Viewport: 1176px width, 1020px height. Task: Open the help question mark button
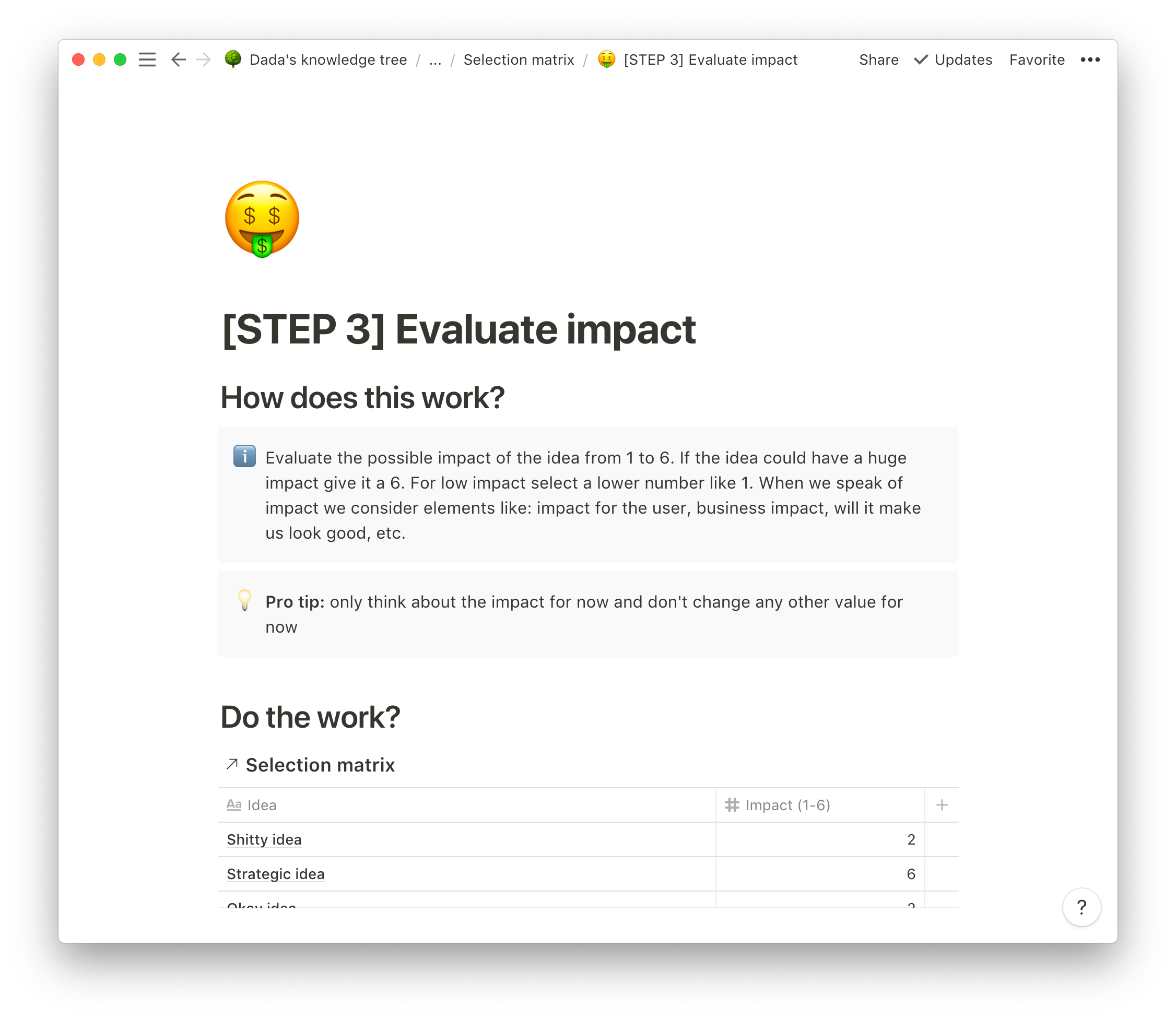click(1081, 907)
